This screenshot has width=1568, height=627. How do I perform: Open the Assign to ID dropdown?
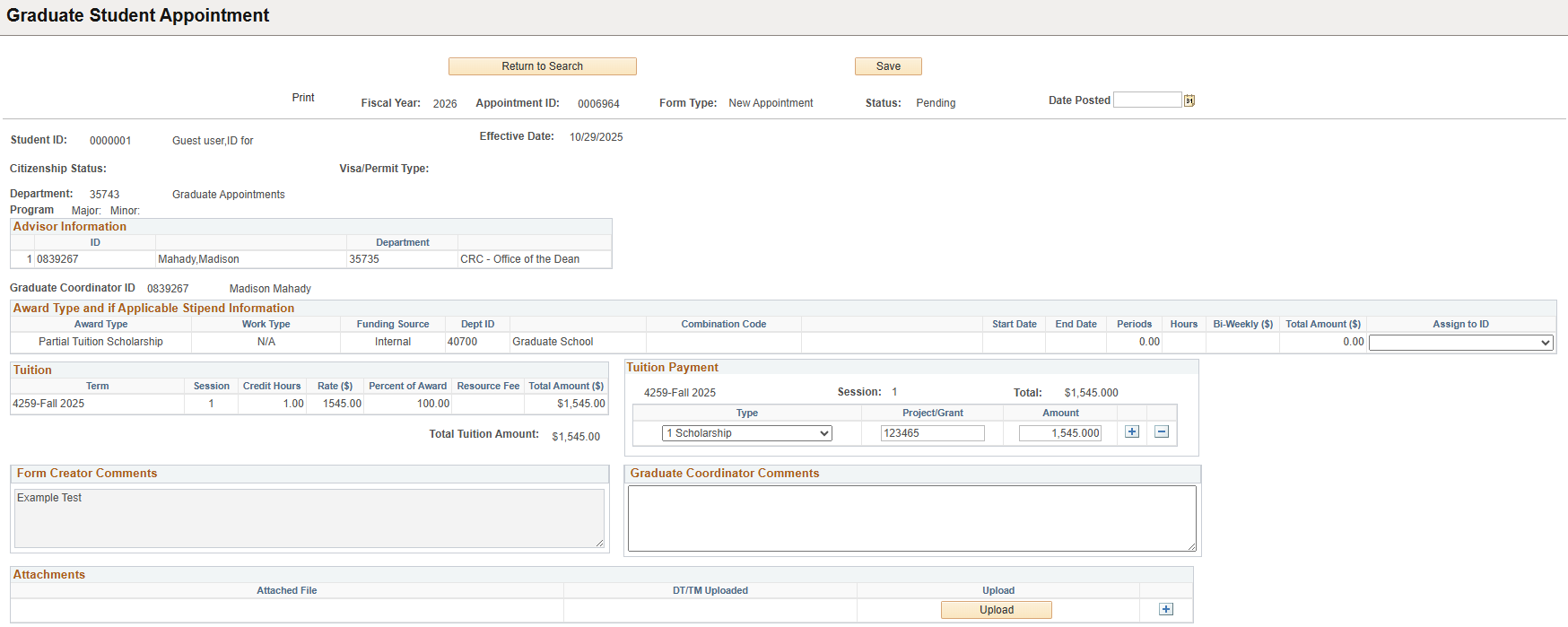point(1460,343)
